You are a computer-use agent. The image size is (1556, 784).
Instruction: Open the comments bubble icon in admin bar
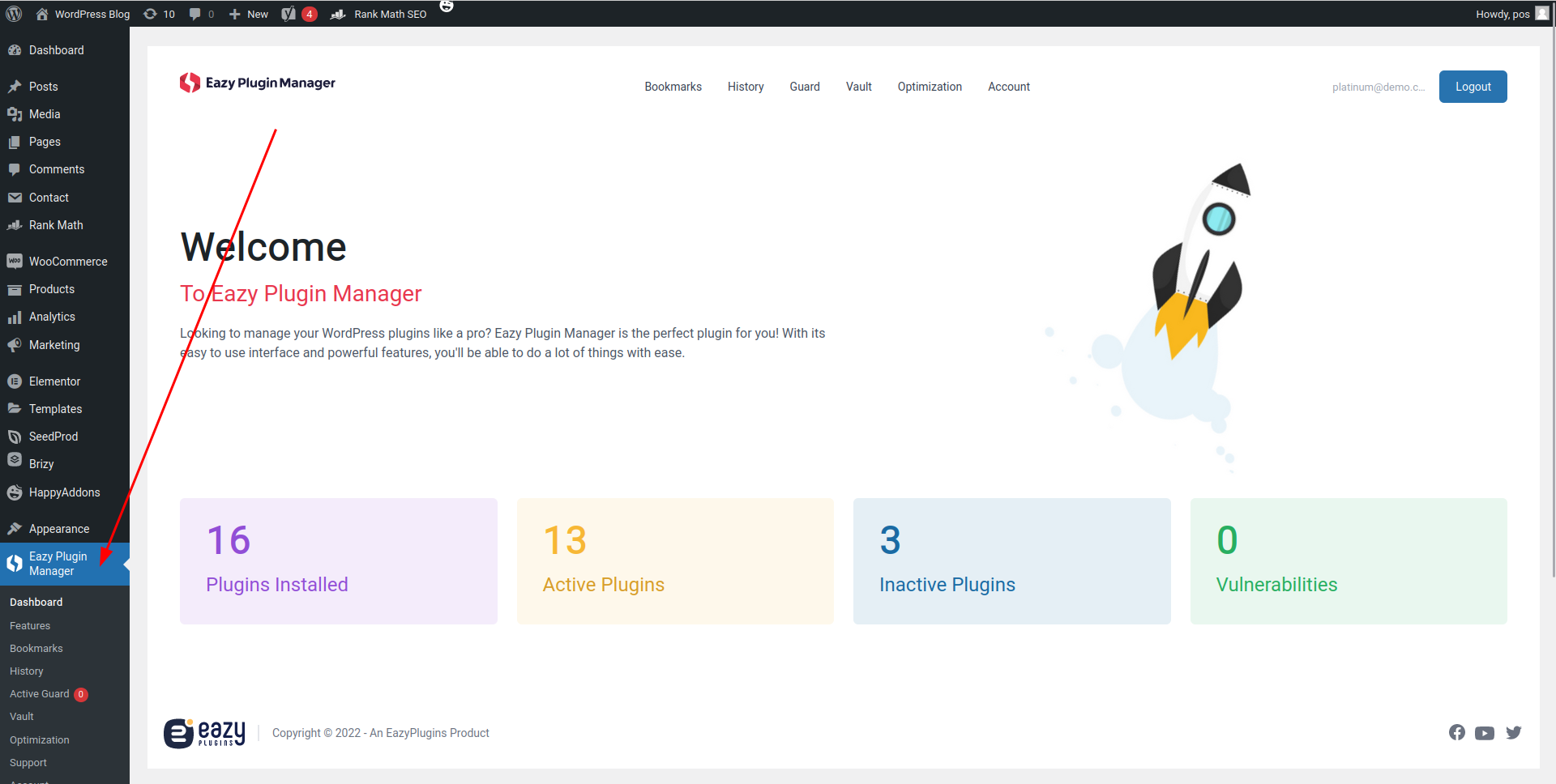tap(195, 14)
